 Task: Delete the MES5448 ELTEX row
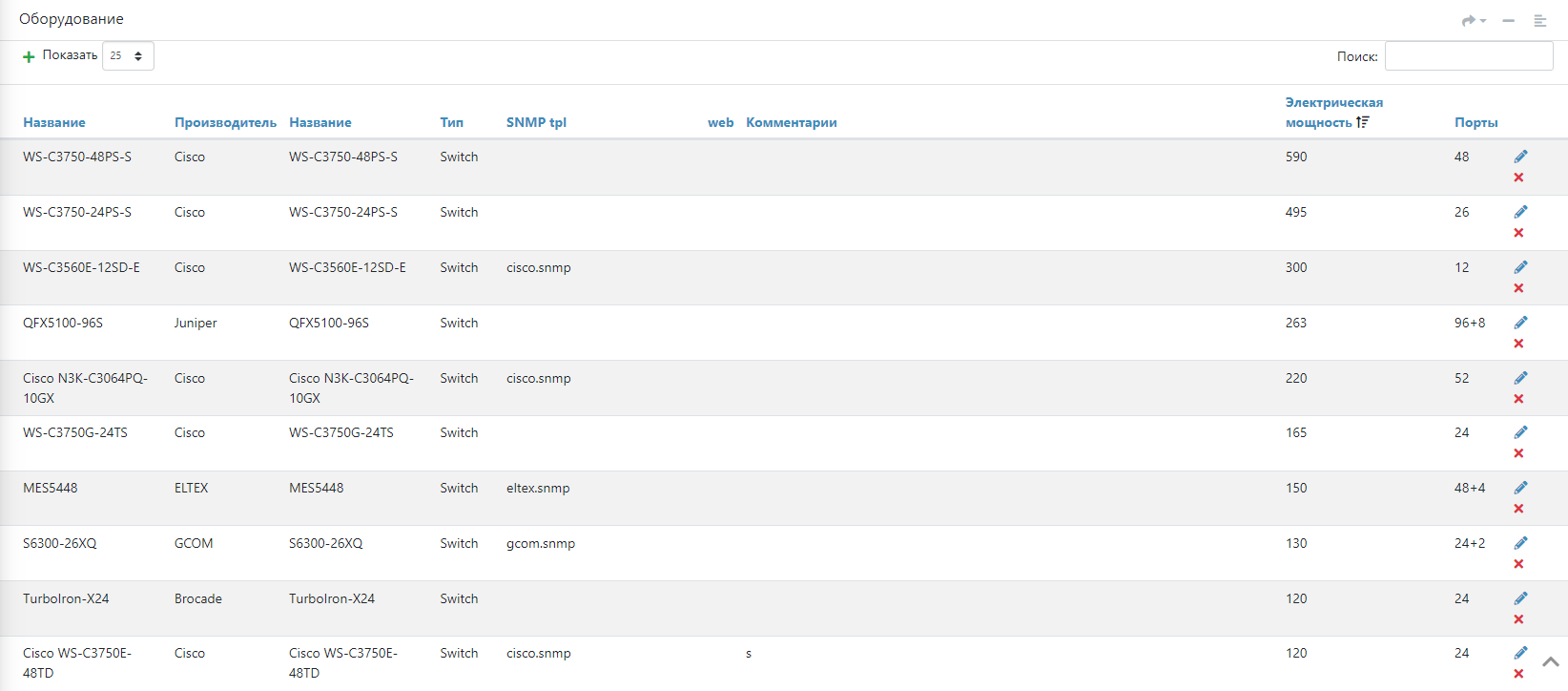pos(1518,509)
